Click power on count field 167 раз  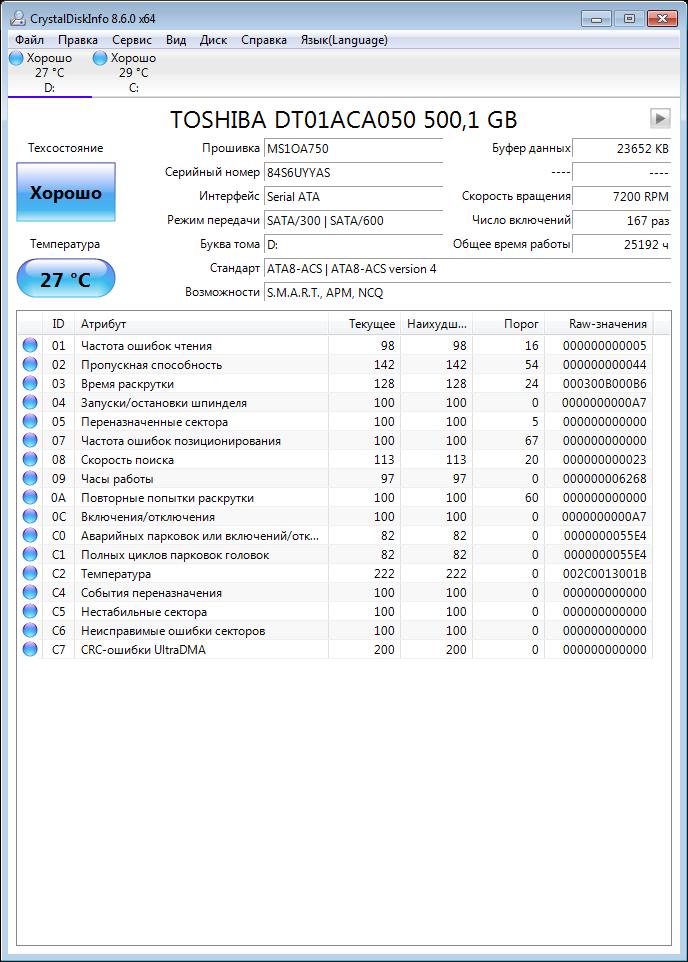pos(622,220)
